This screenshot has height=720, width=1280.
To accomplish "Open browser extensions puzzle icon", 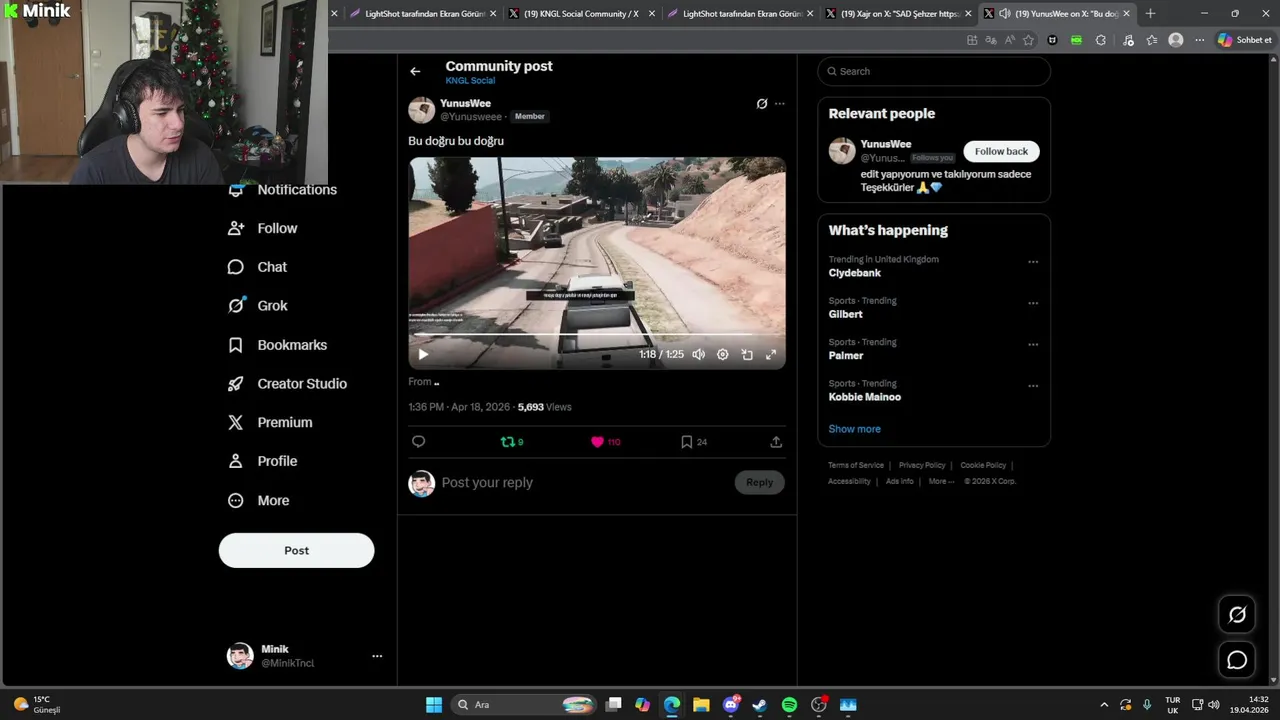I will click(x=1100, y=40).
